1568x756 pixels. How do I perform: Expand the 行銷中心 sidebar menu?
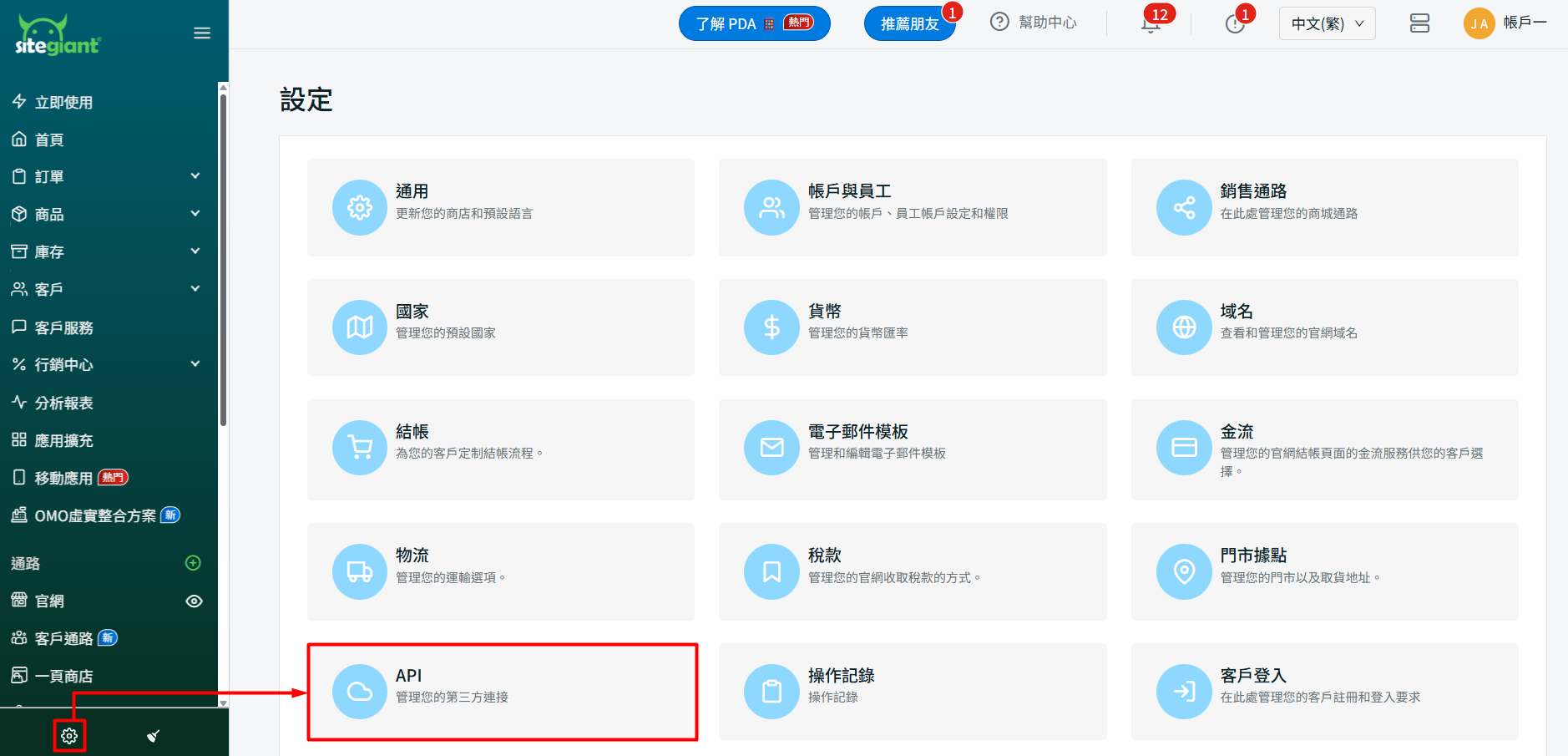(195, 364)
